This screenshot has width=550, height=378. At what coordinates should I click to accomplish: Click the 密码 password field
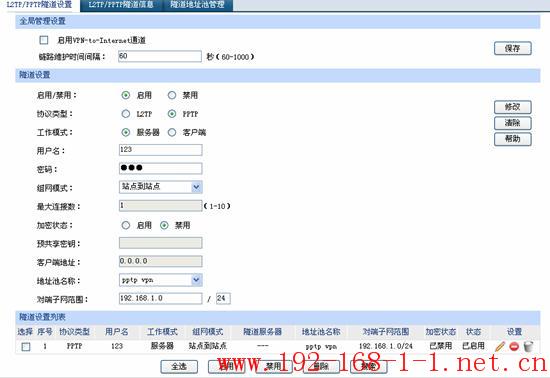pyautogui.click(x=161, y=168)
